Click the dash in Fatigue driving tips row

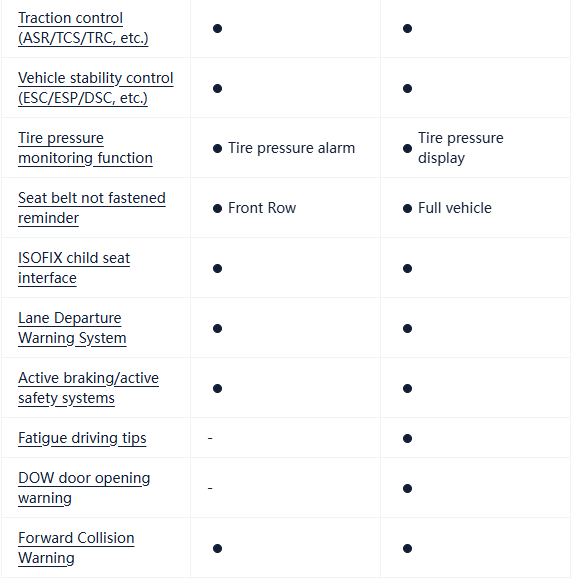tap(210, 438)
